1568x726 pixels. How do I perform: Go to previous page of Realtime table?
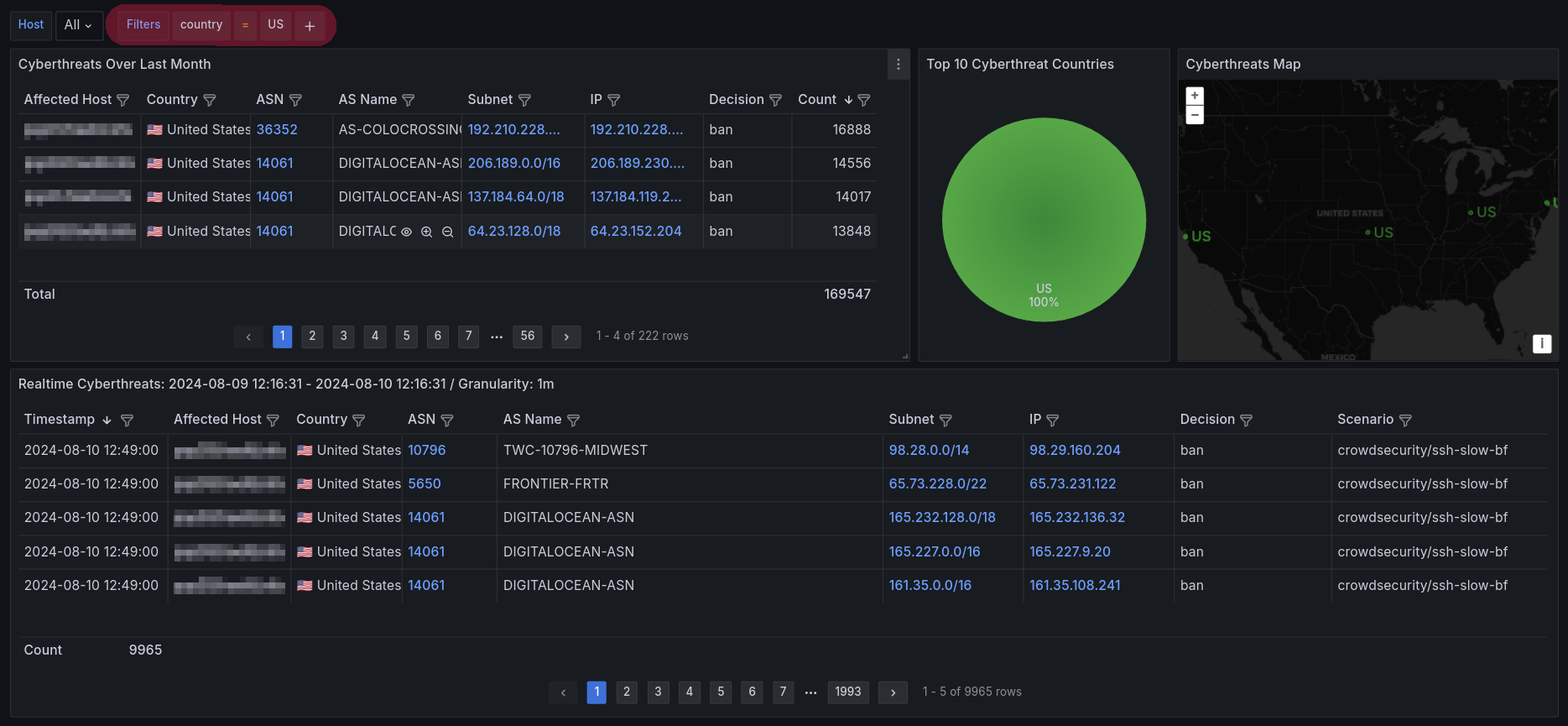(x=563, y=692)
